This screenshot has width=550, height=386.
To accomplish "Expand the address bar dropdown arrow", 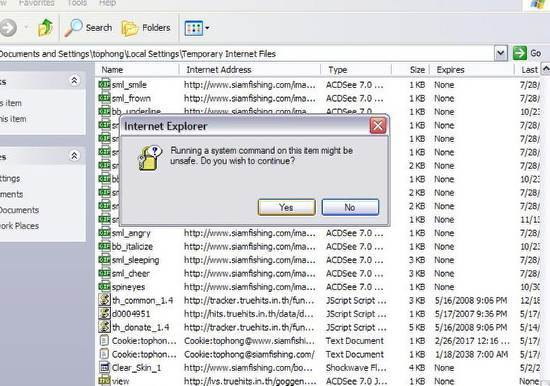I will point(501,54).
